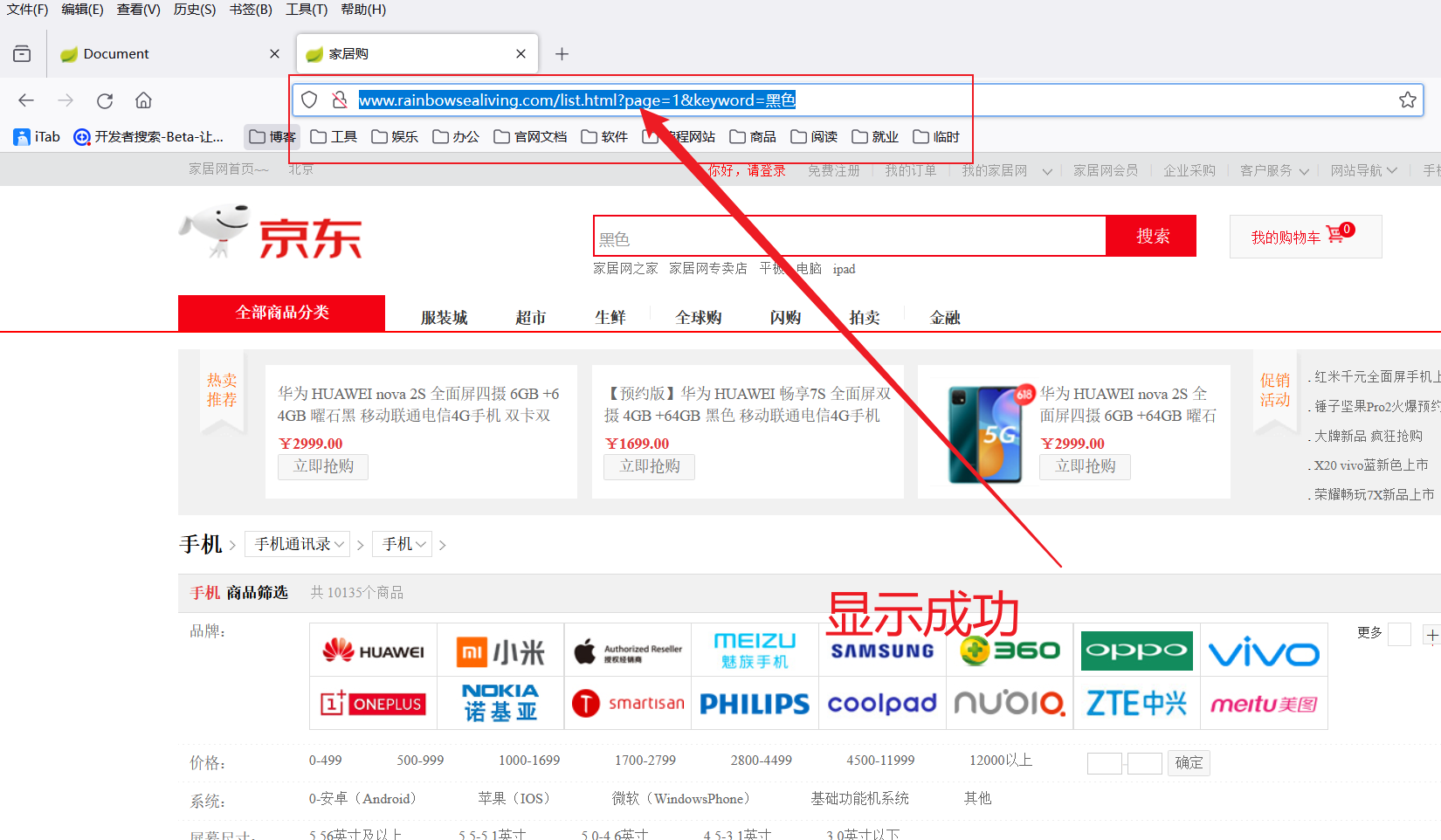Click in the search keyword field

tap(850, 237)
